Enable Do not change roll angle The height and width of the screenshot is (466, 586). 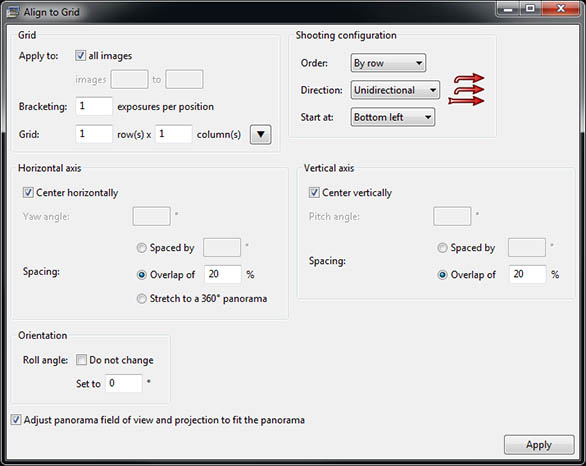point(81,360)
